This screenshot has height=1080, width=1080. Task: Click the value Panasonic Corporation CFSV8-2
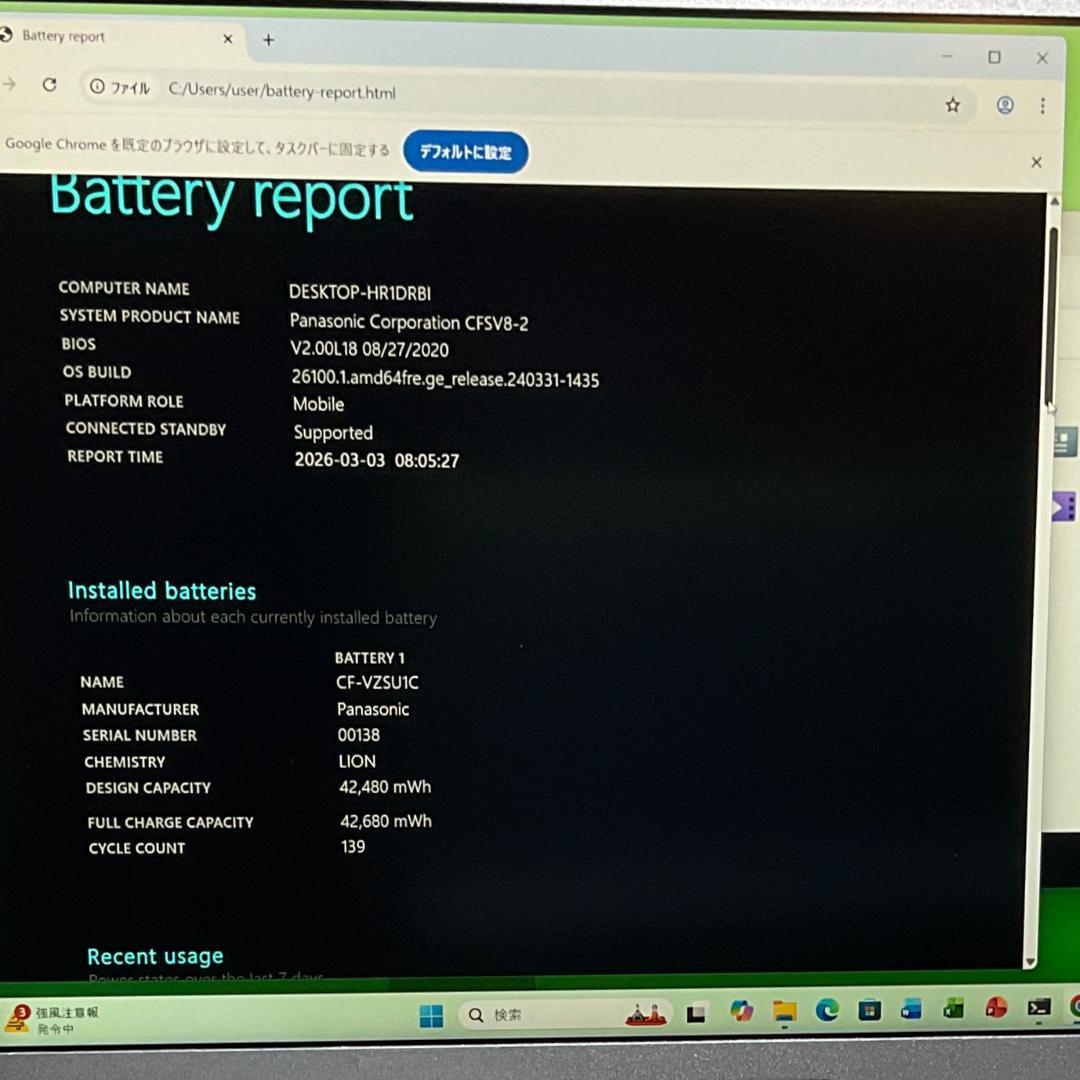[x=409, y=322]
